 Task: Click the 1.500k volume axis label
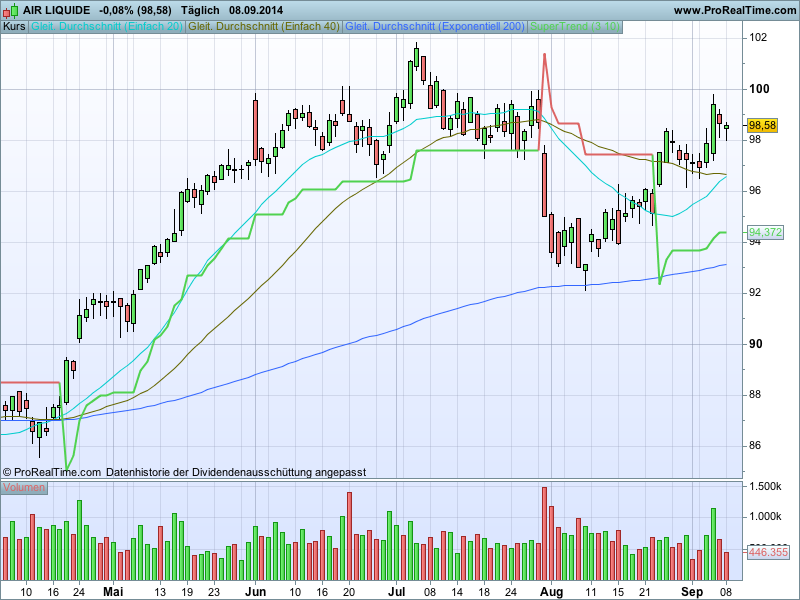tap(765, 487)
